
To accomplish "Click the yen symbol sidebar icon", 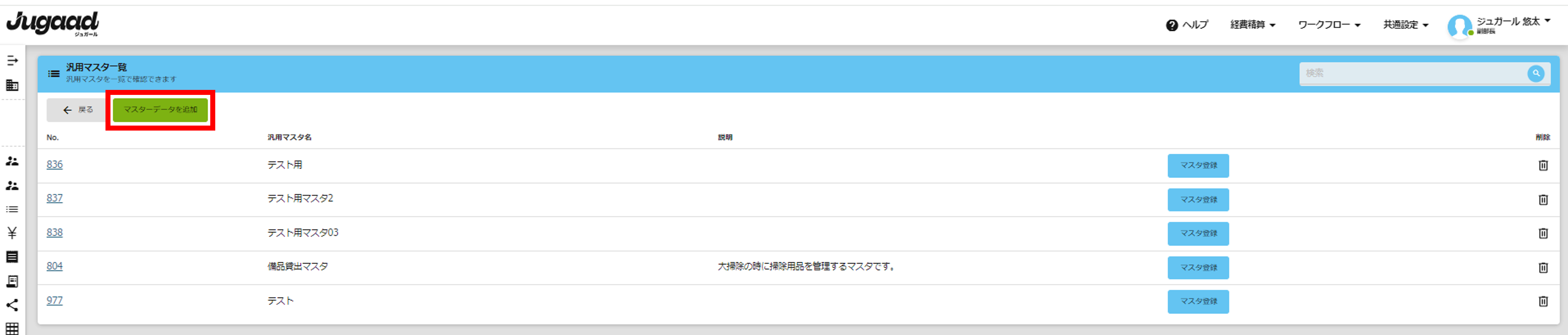I will [12, 233].
